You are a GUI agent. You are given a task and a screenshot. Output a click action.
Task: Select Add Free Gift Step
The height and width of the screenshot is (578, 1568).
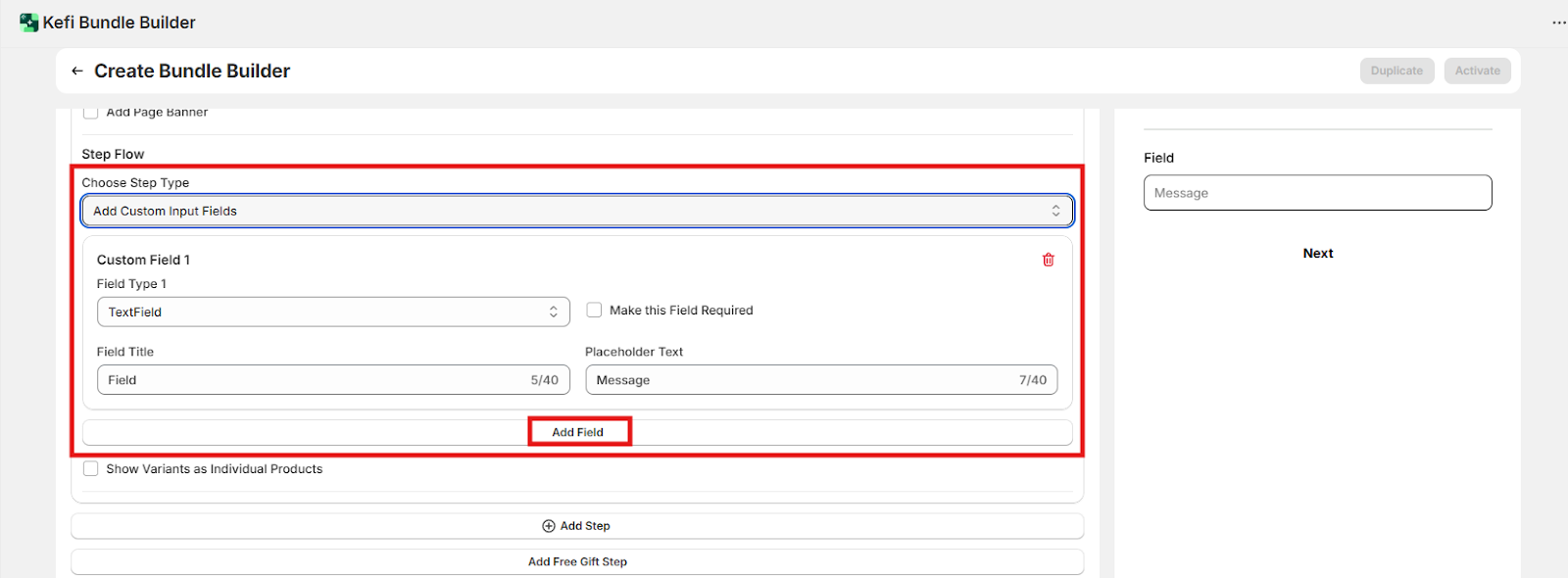pos(577,562)
